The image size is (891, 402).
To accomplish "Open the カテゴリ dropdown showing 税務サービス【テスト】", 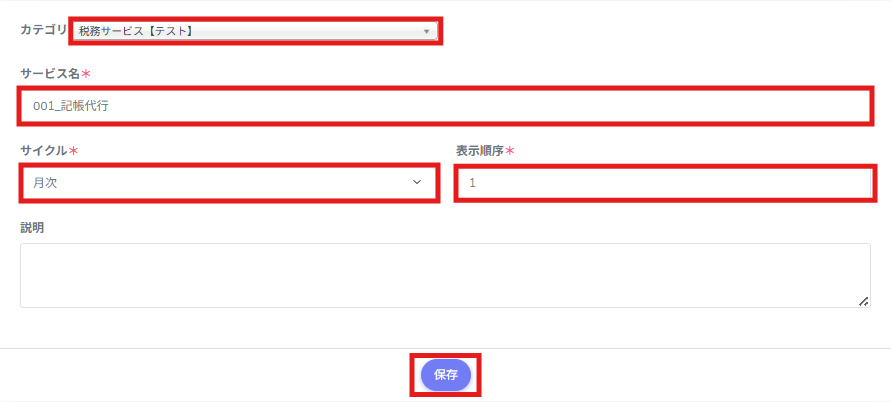I will 255,31.
